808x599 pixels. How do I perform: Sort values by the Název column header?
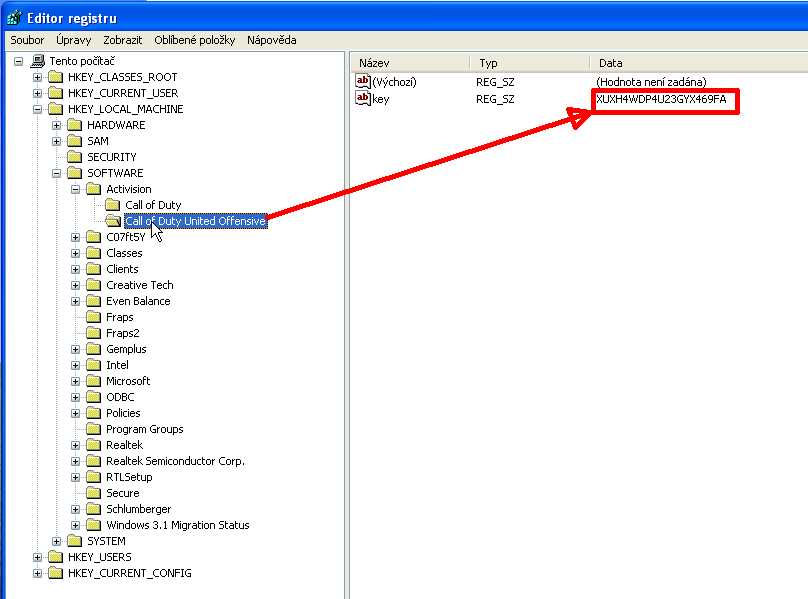coord(410,63)
